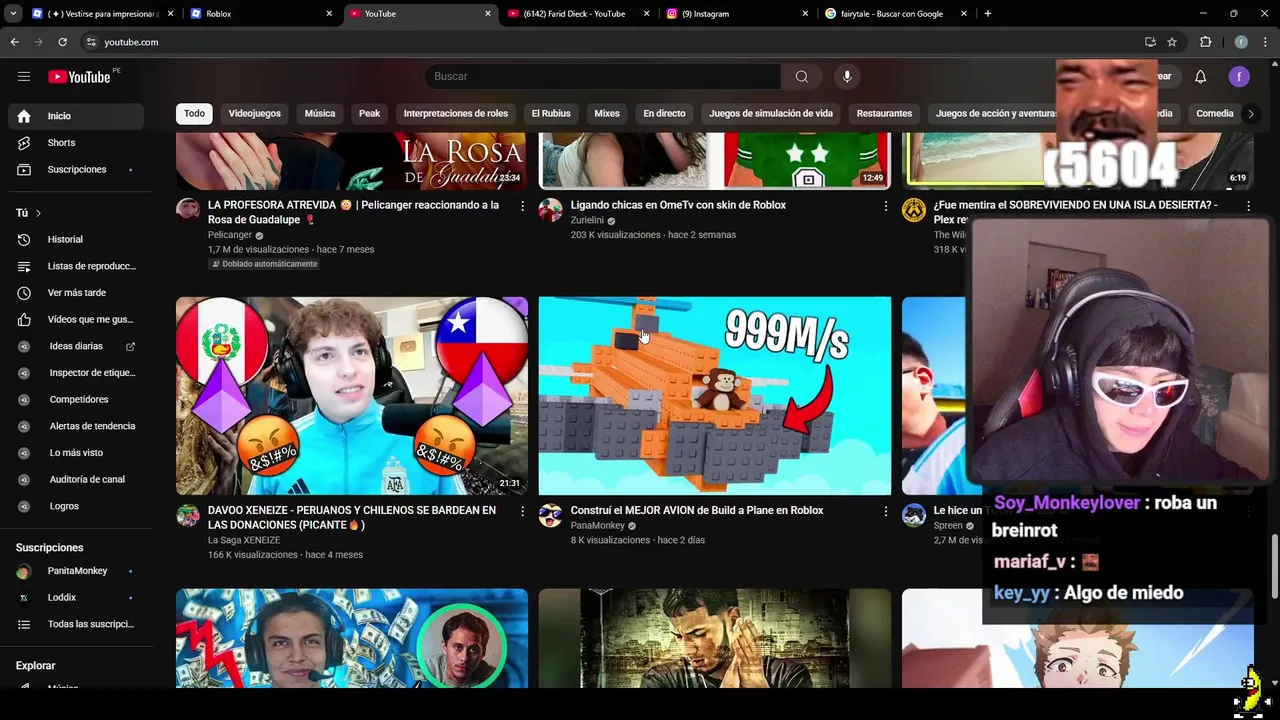Open Inspector de etiquetas

coord(76,372)
